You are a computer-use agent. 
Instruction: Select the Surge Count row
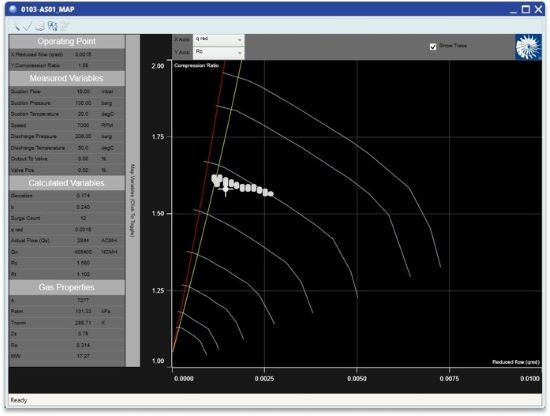click(67, 218)
